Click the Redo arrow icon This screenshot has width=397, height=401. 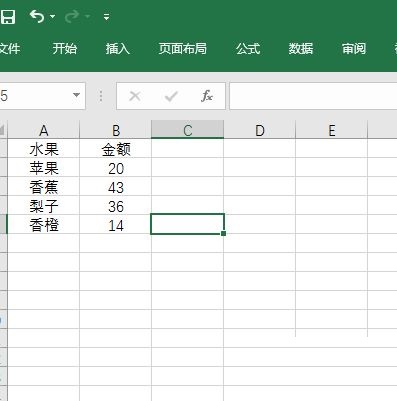point(72,16)
